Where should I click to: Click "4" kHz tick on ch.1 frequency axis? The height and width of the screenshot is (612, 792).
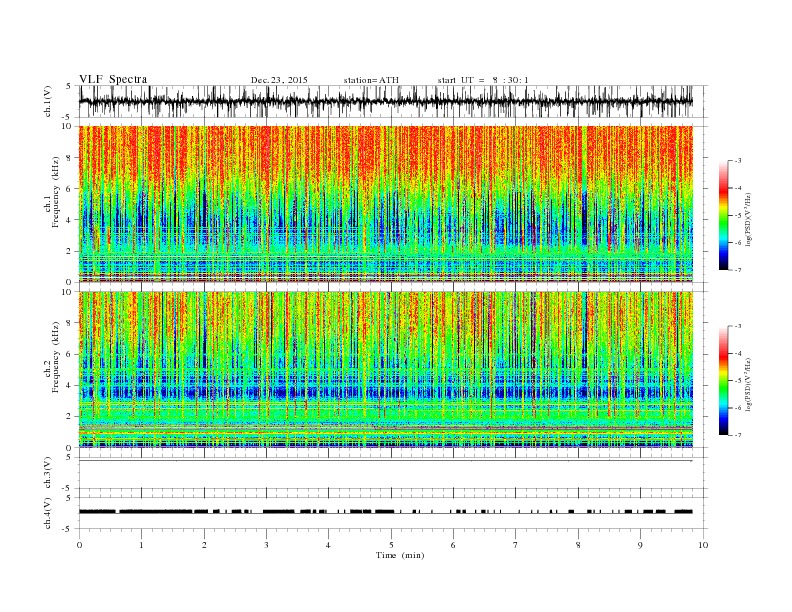coord(70,220)
